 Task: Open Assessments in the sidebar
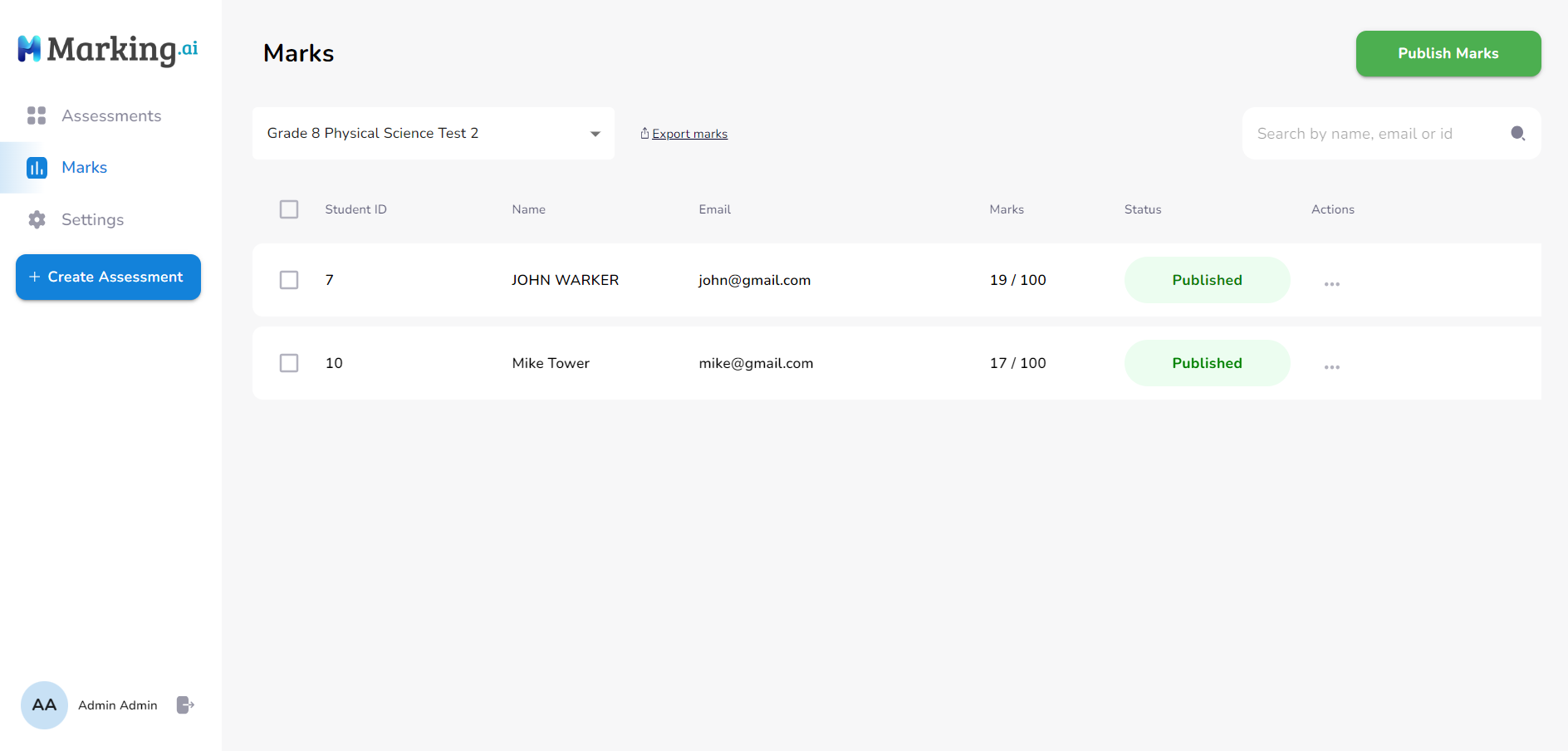click(x=111, y=116)
